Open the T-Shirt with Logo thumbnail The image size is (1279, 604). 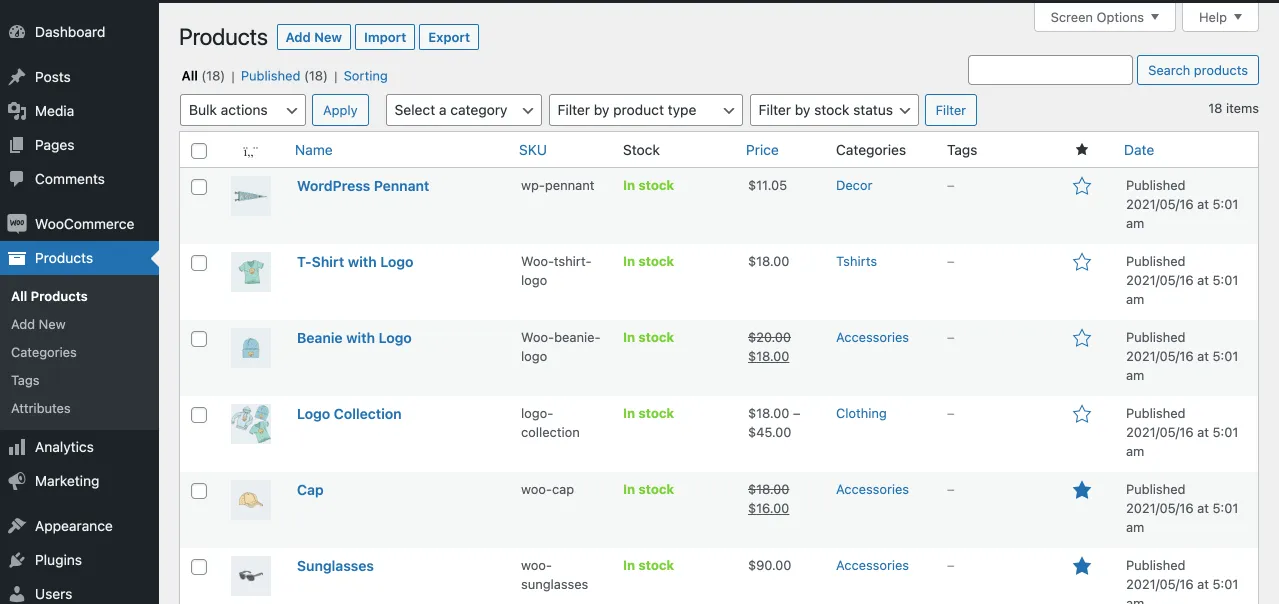click(x=251, y=272)
